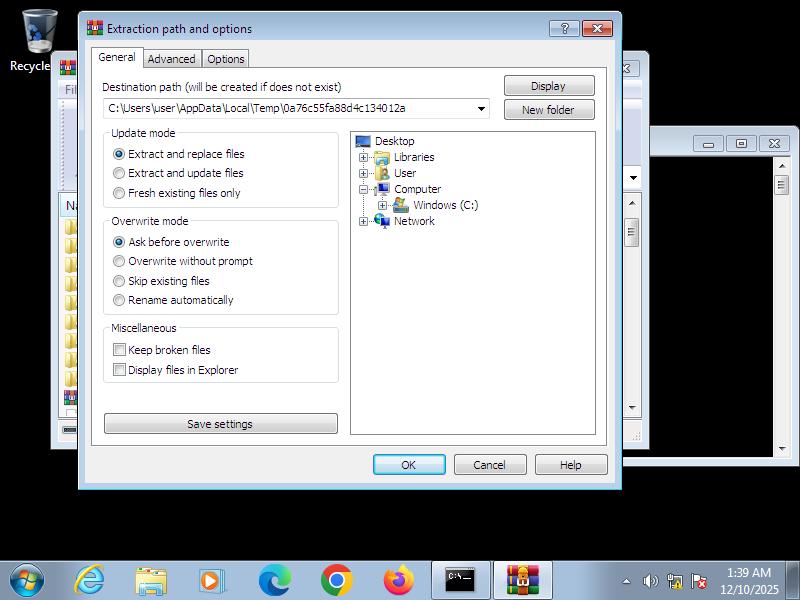Launch Firefox from the taskbar

click(x=398, y=580)
